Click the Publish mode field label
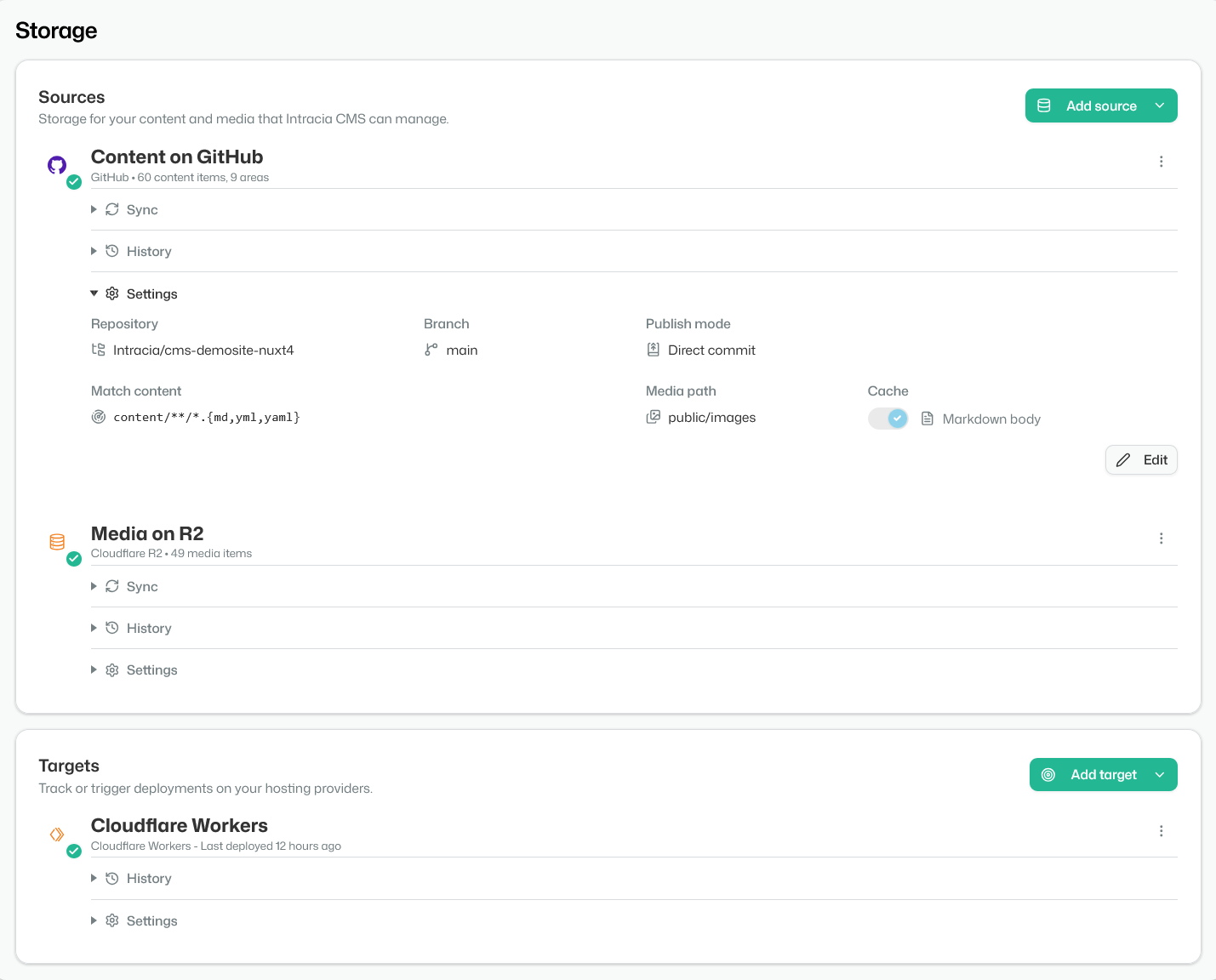The width and height of the screenshot is (1216, 980). click(688, 324)
